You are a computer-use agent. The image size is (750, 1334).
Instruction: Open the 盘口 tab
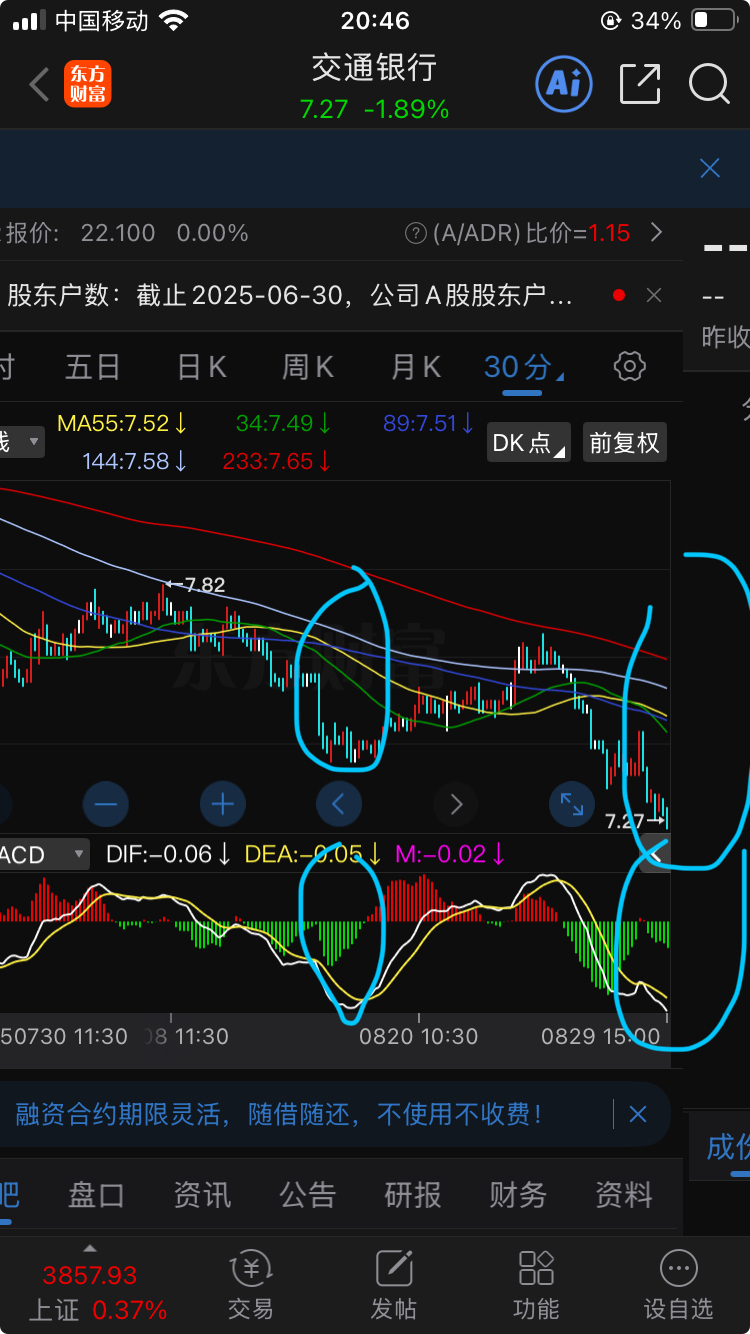point(96,1195)
